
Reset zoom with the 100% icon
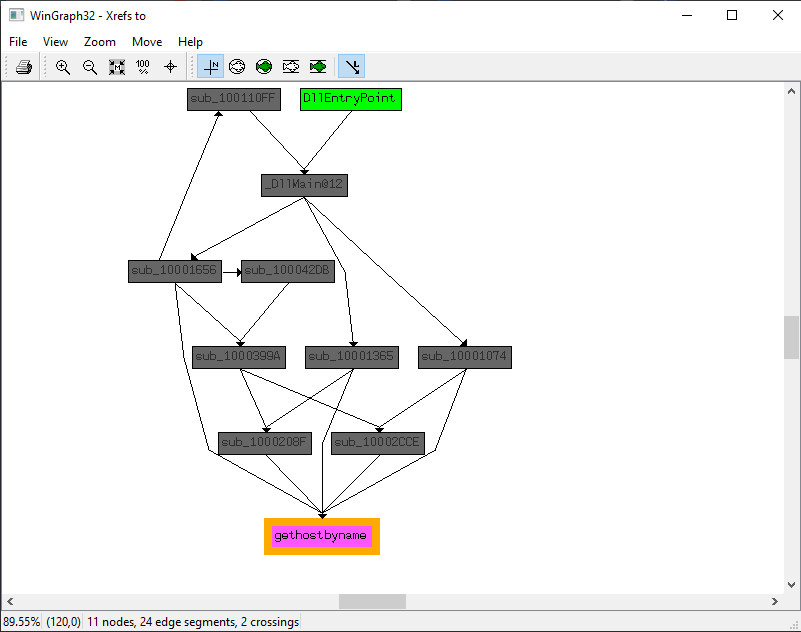pos(143,67)
